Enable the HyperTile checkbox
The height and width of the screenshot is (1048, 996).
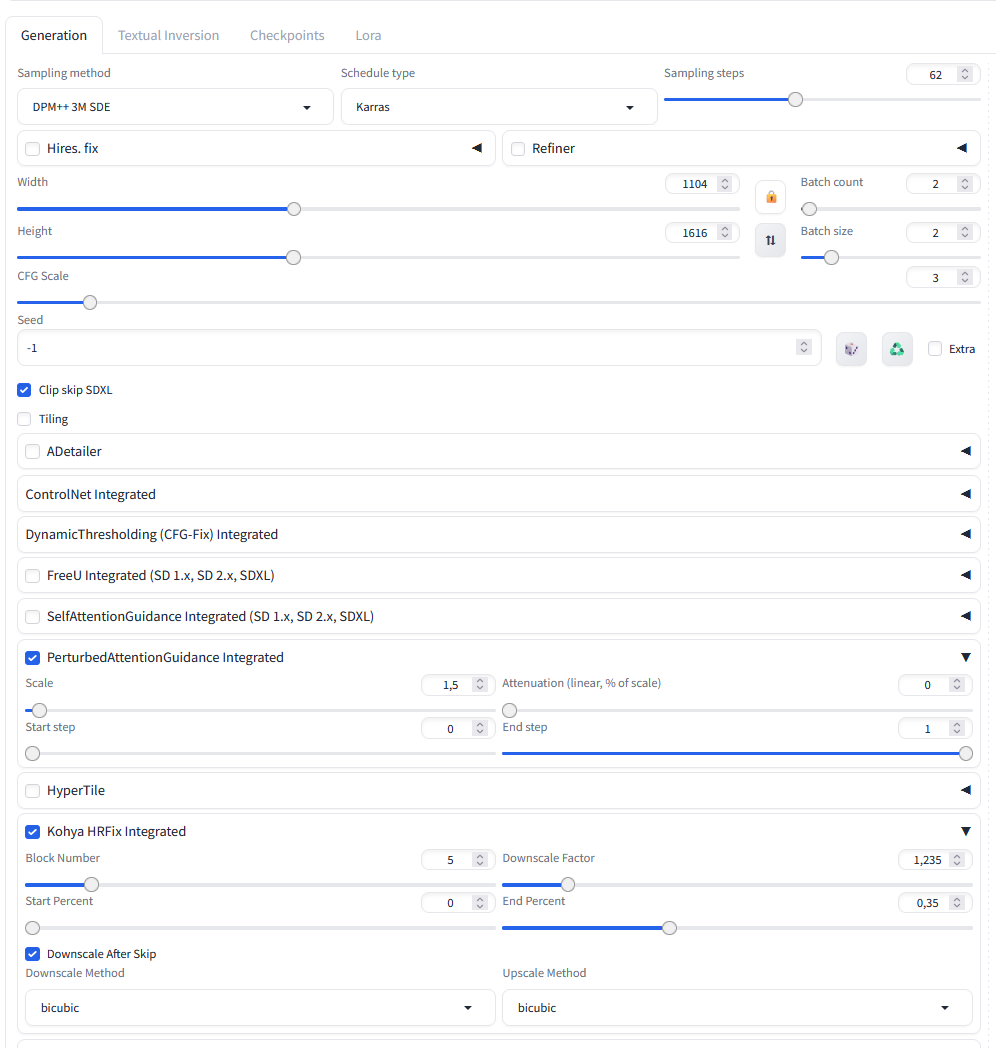[x=33, y=791]
